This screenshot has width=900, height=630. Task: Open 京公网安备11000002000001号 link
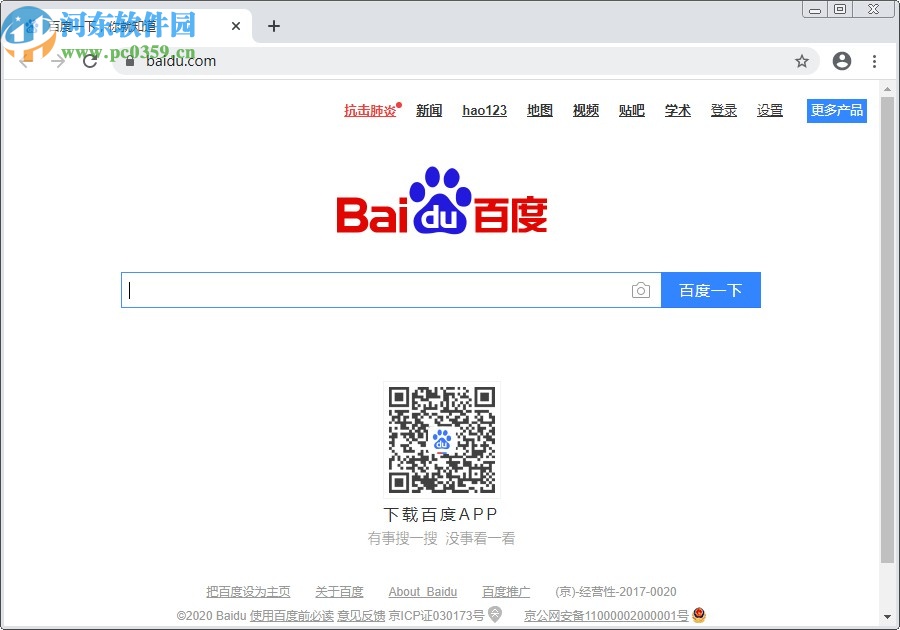point(606,616)
